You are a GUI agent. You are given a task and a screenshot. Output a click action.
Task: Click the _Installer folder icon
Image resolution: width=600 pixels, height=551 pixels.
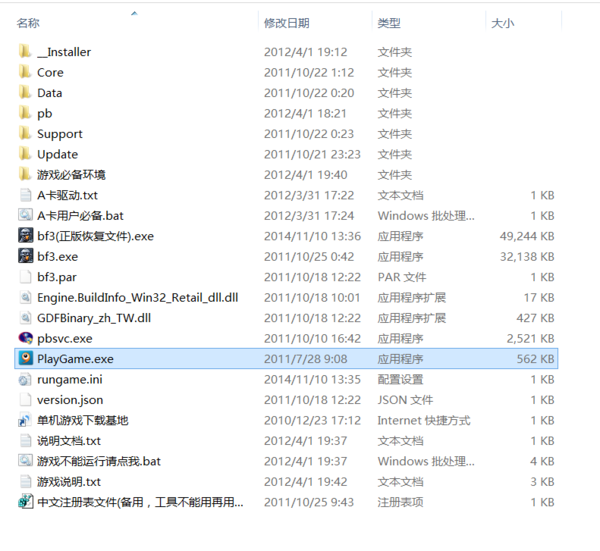[25, 52]
